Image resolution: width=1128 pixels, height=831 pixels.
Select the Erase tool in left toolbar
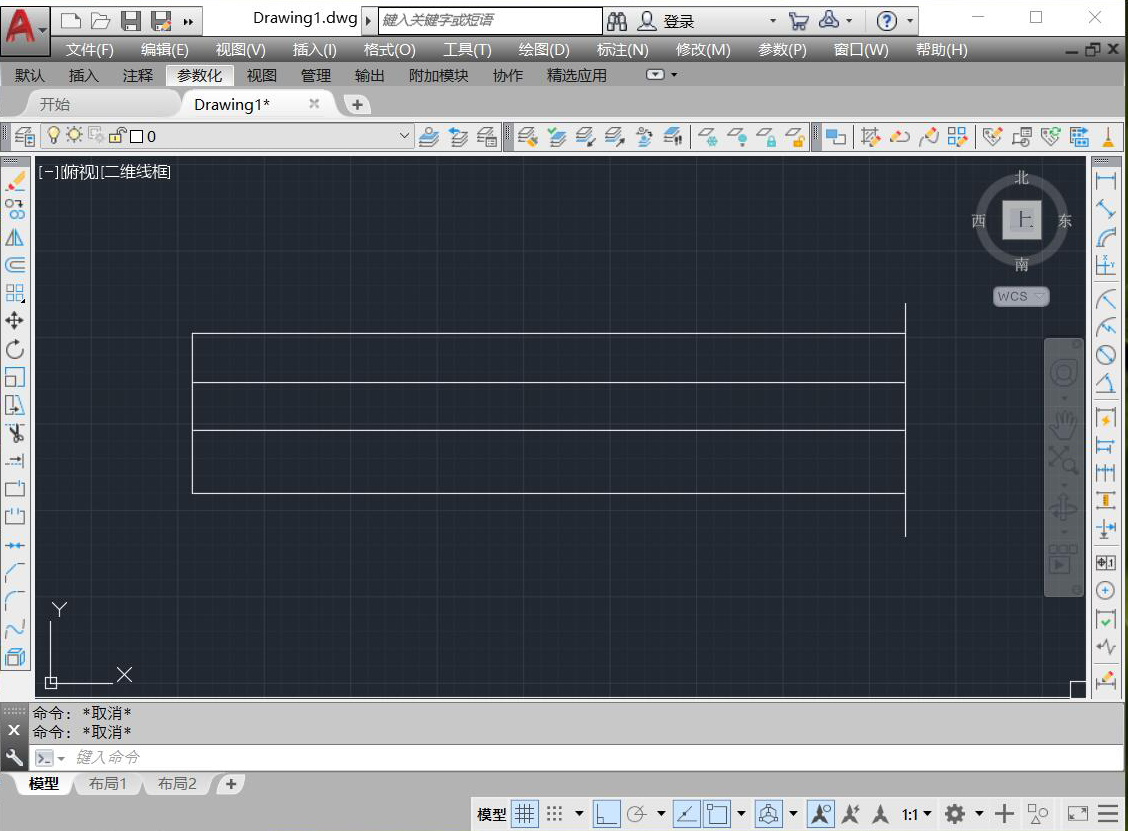click(x=15, y=182)
